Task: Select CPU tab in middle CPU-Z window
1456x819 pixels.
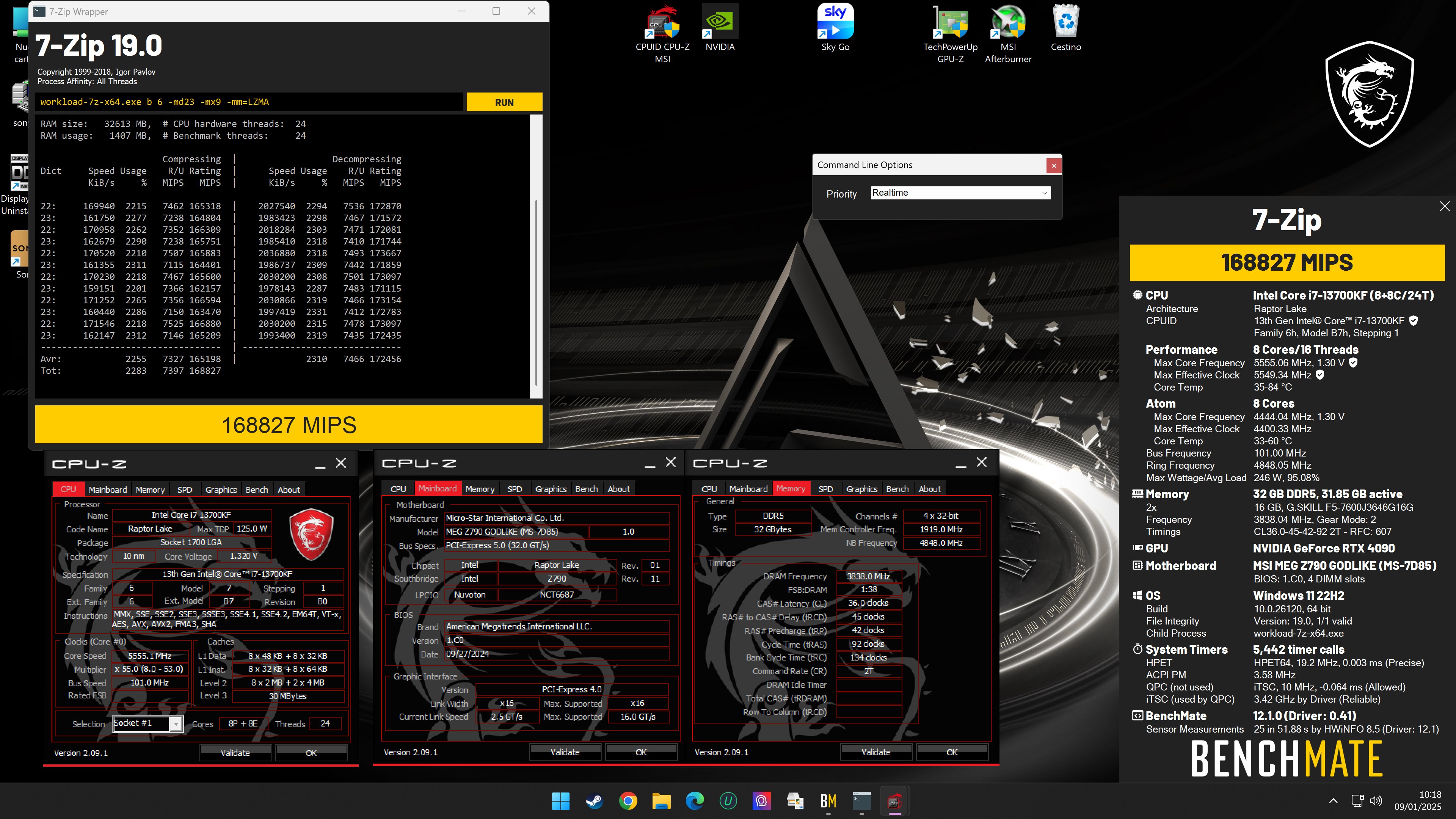Action: 398,489
